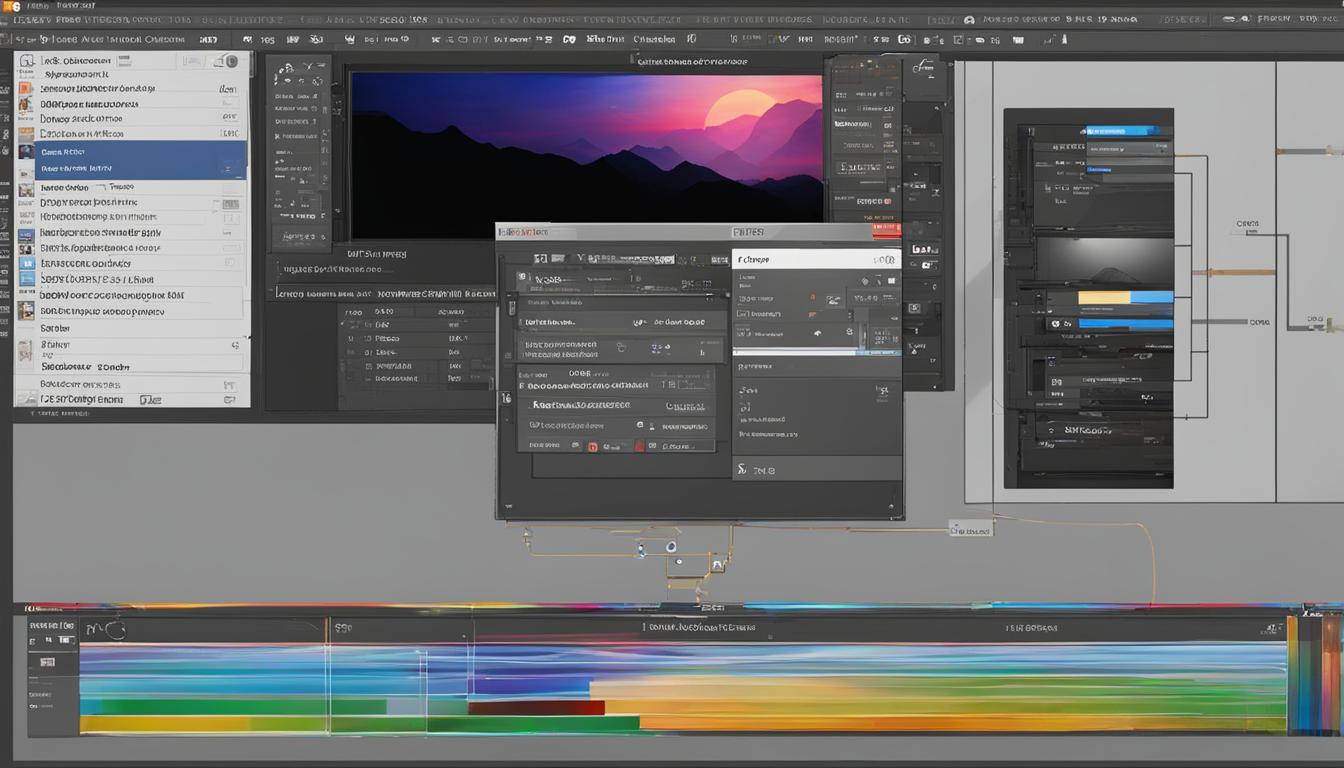
Task: Switch to the Files tab of the floating dialog
Action: [748, 231]
